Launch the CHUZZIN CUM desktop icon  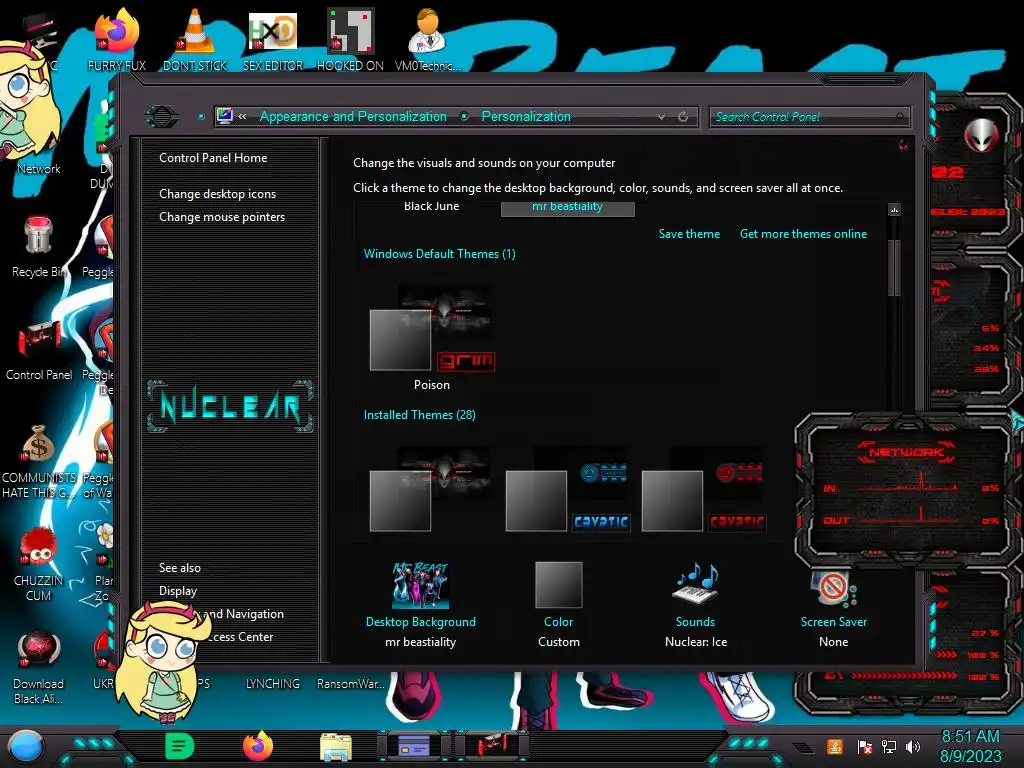click(39, 564)
